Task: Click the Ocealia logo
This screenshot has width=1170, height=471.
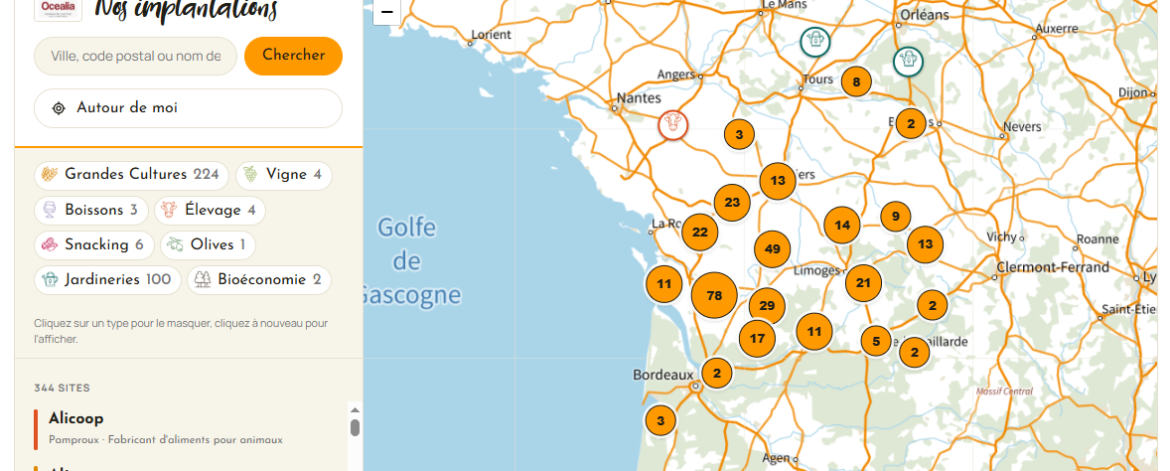Action: (57, 9)
